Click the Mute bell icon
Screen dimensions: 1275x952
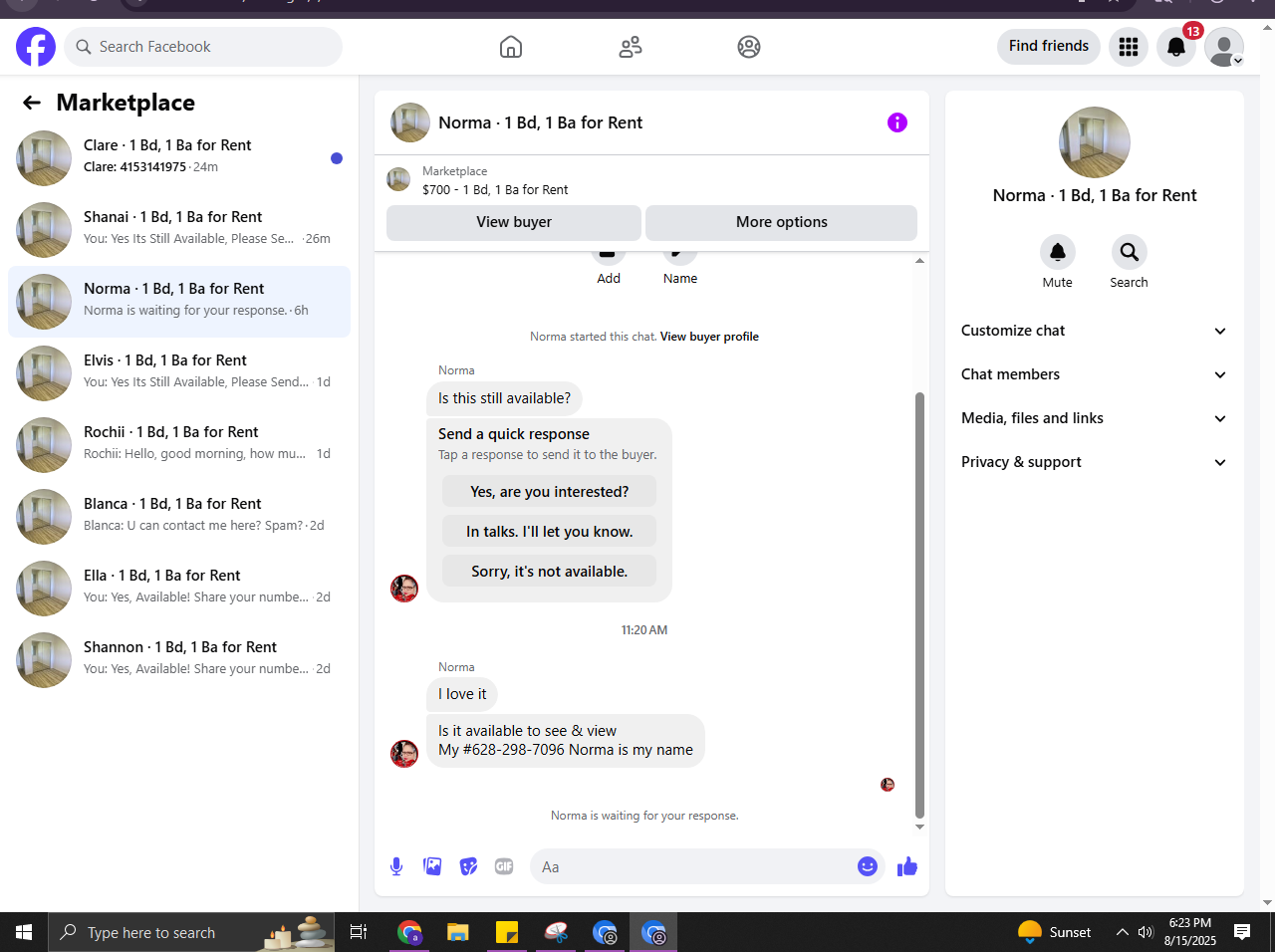[x=1058, y=252]
